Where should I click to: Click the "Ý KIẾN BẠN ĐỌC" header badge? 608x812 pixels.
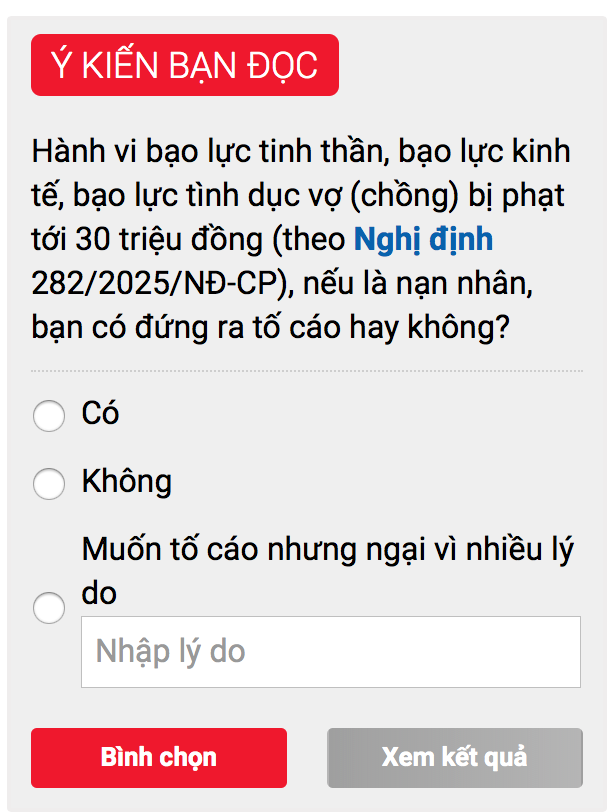coord(185,64)
